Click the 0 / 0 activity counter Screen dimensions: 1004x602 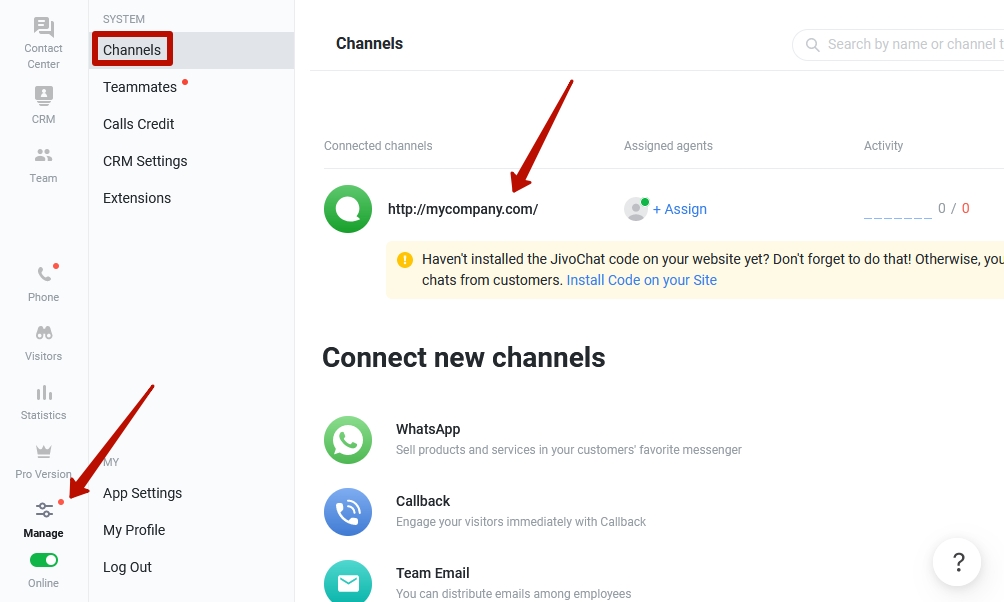[953, 208]
